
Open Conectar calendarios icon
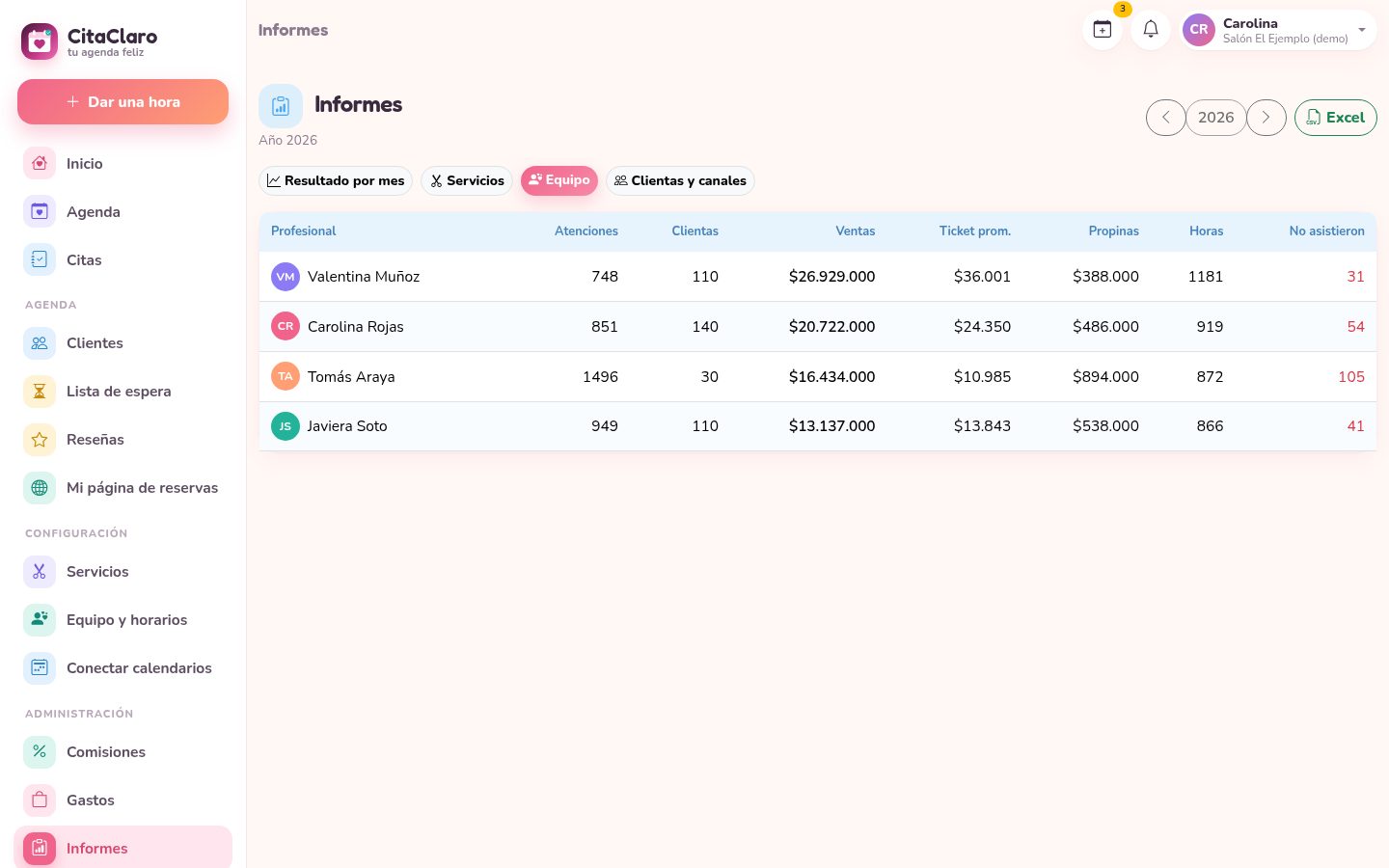pos(40,667)
